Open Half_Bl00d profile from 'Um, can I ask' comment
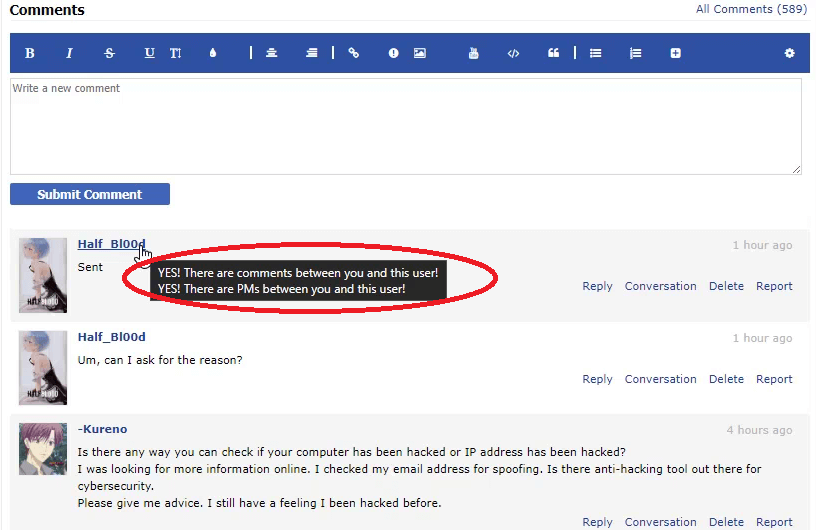 [x=111, y=337]
